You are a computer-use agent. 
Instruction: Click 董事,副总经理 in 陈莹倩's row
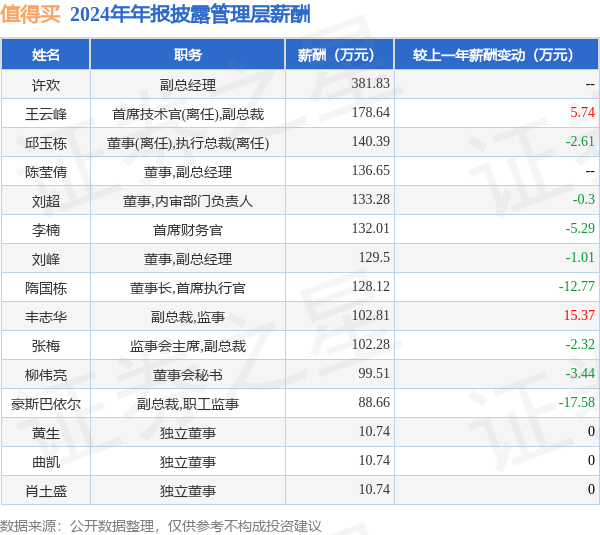[188, 172]
